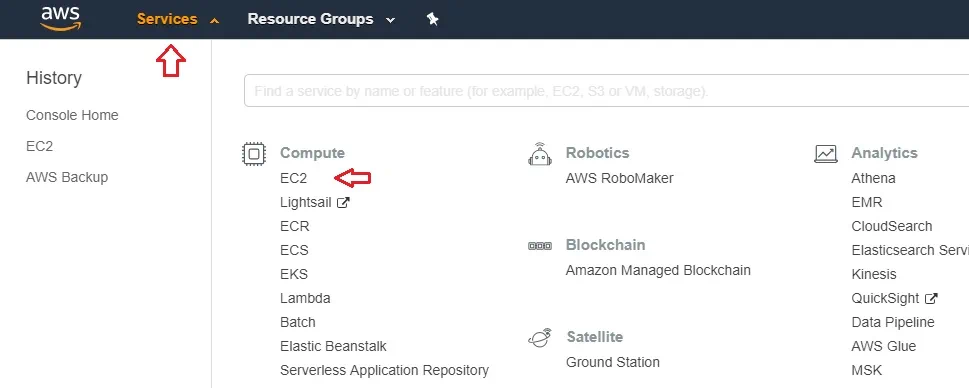Click the Blockchain category heading
969x388 pixels.
point(606,245)
